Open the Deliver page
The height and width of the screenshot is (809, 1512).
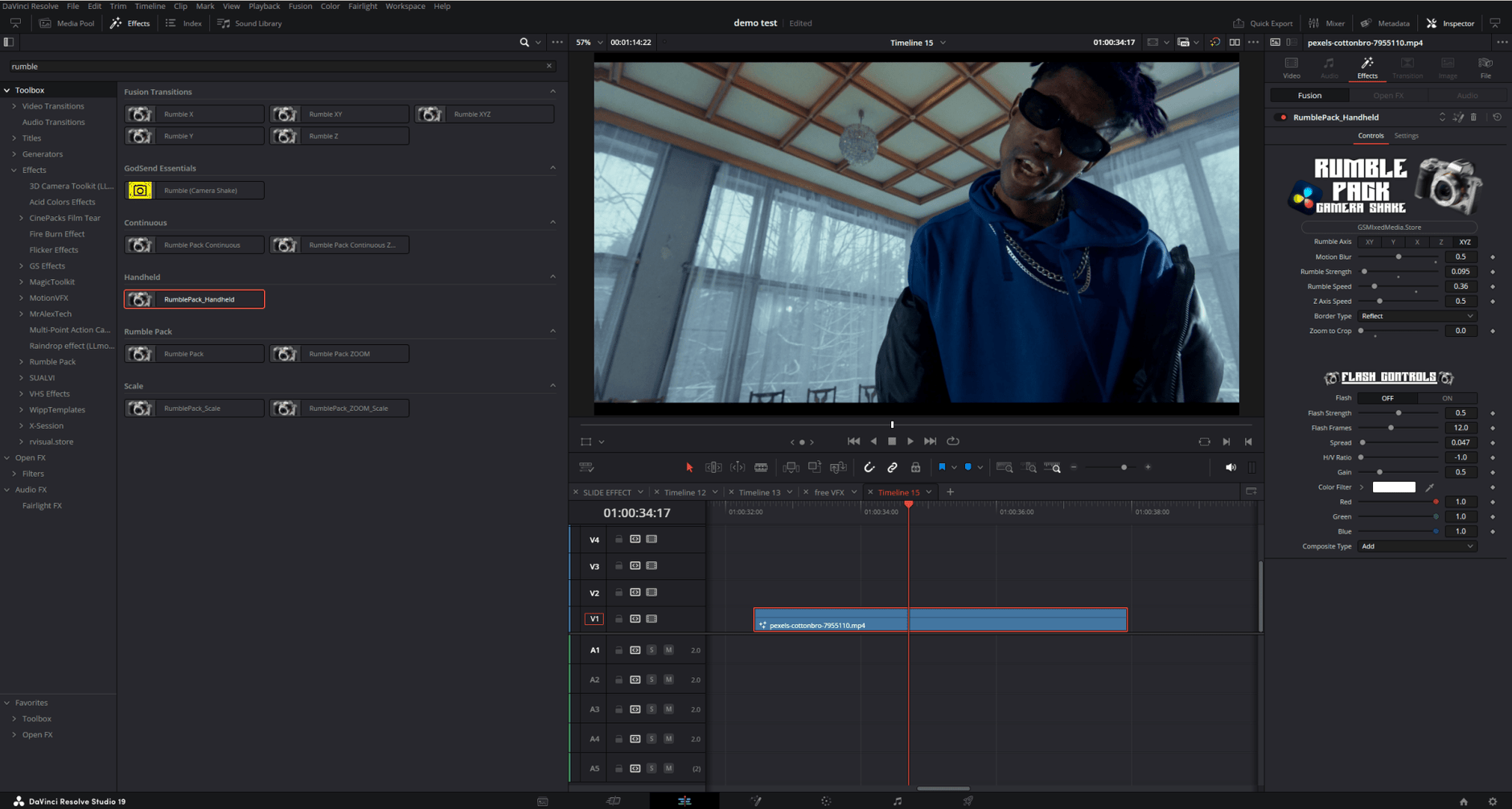pyautogui.click(x=967, y=799)
